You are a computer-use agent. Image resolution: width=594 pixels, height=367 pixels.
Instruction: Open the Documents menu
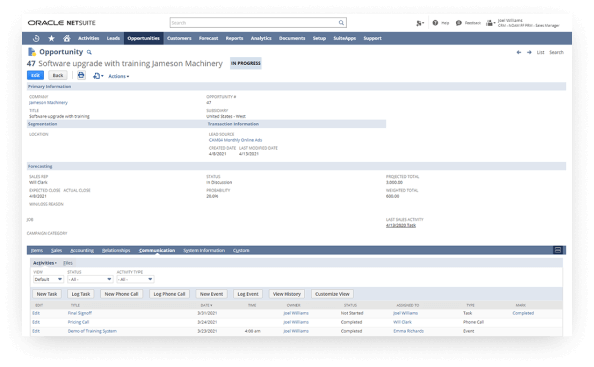tap(292, 38)
